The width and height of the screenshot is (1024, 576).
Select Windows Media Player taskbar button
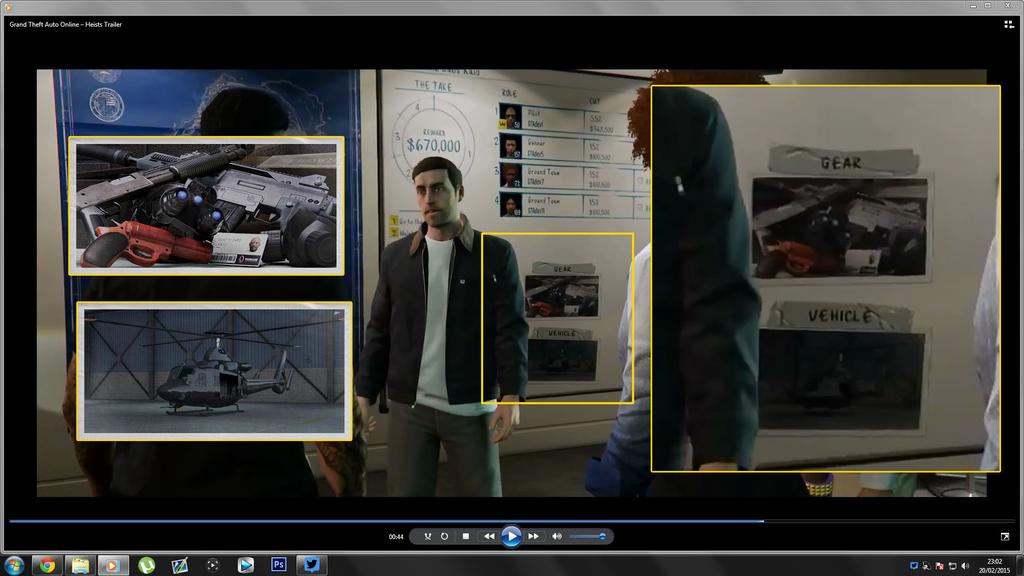coord(113,565)
